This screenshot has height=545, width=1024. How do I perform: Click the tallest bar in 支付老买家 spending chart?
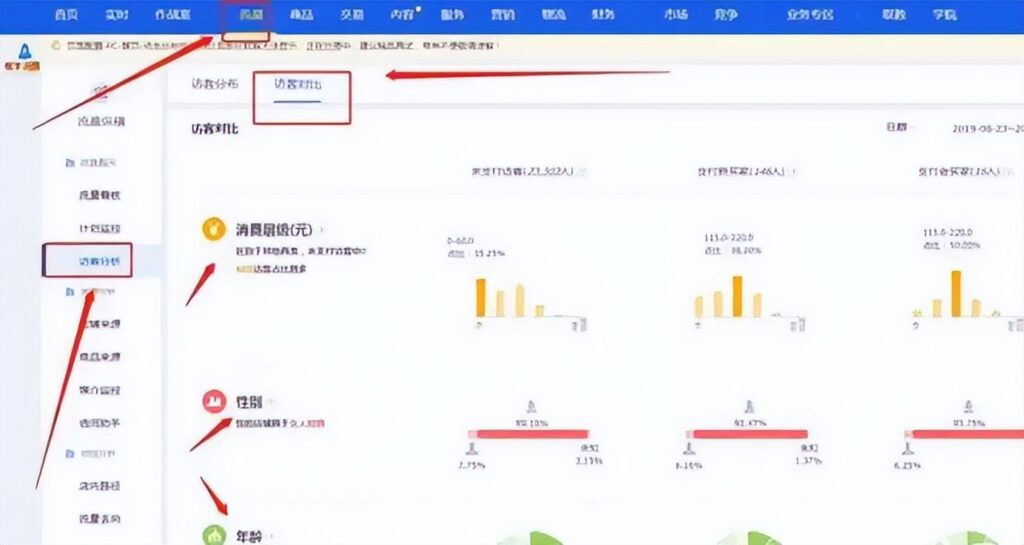[956, 294]
